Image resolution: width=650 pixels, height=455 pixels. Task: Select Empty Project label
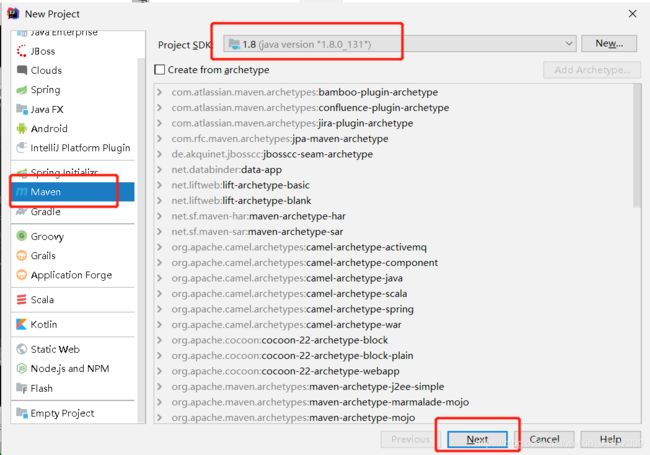[62, 413]
